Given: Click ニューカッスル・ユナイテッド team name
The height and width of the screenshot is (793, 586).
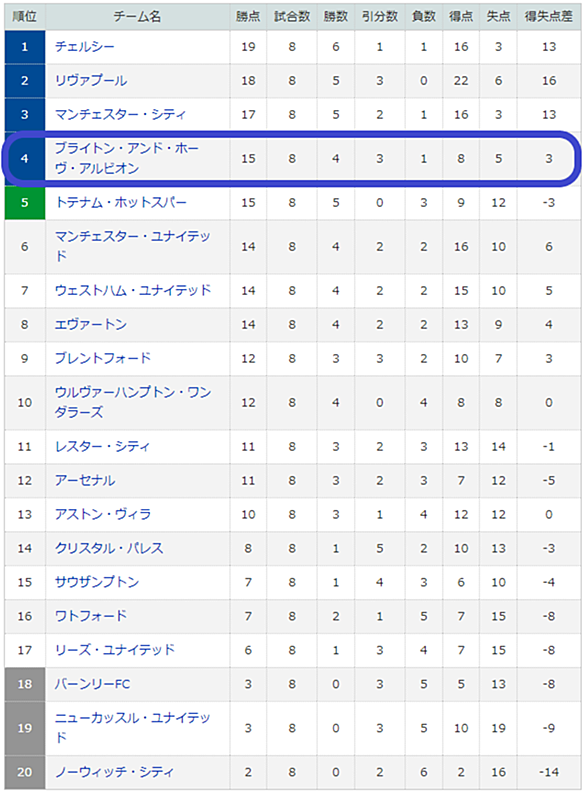Looking at the screenshot, I should pos(132,728).
